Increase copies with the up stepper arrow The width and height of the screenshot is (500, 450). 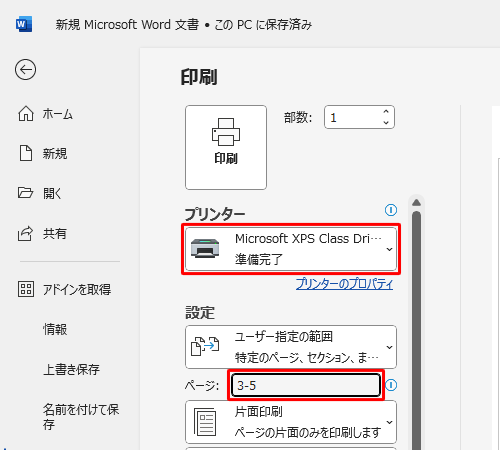click(x=386, y=112)
